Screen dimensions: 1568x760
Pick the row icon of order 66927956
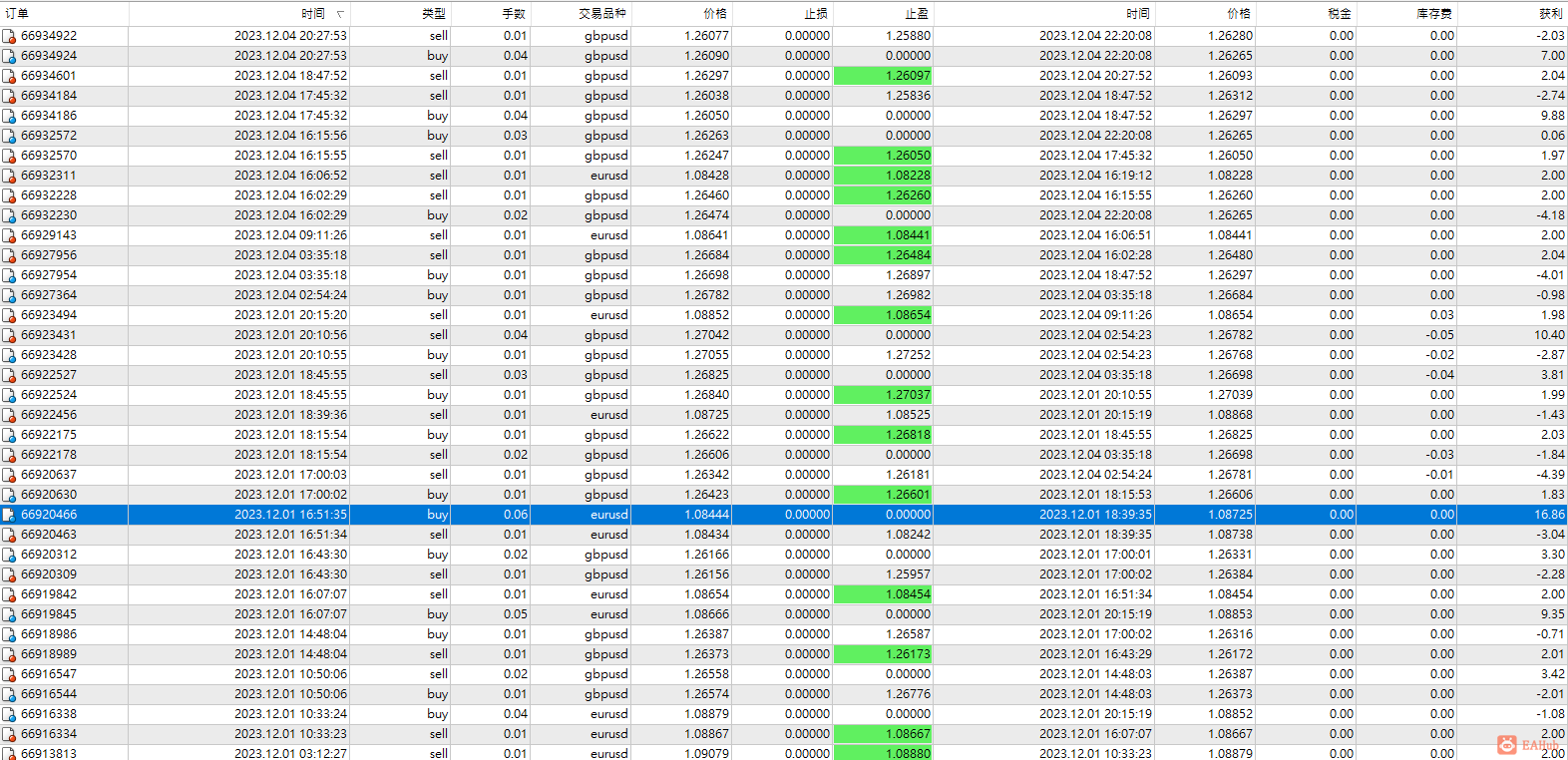pyautogui.click(x=9, y=255)
